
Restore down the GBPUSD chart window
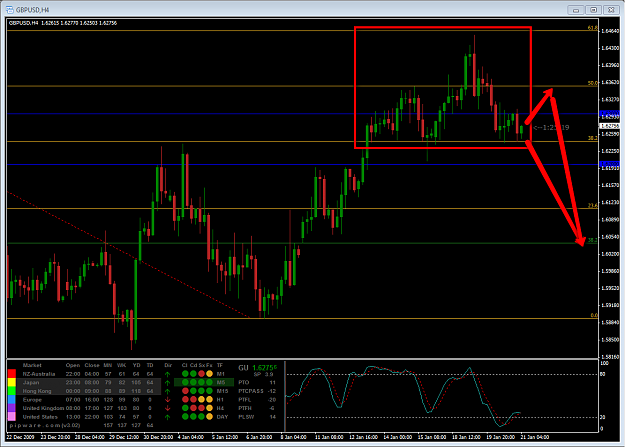[594, 10]
